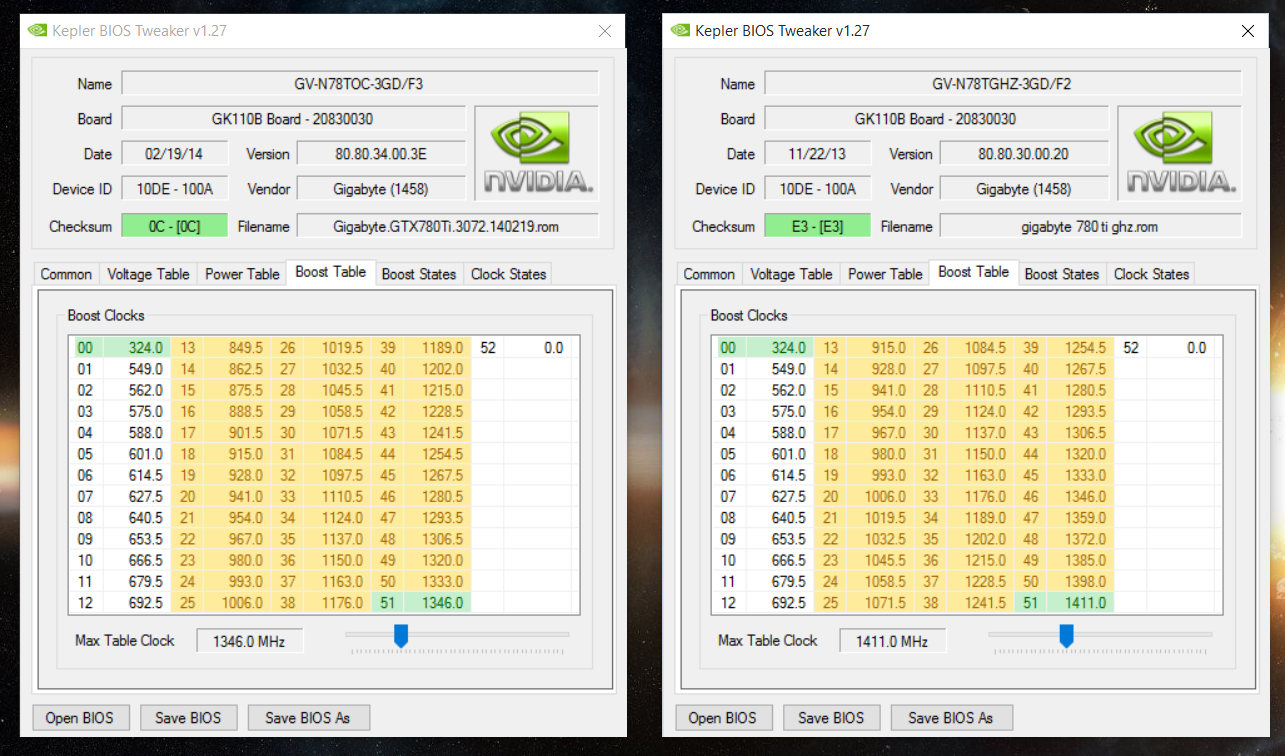1285x756 pixels.
Task: Click the Filename field Gigabyte.GTX780Ti.3072.140219.rom
Action: pyautogui.click(x=448, y=226)
